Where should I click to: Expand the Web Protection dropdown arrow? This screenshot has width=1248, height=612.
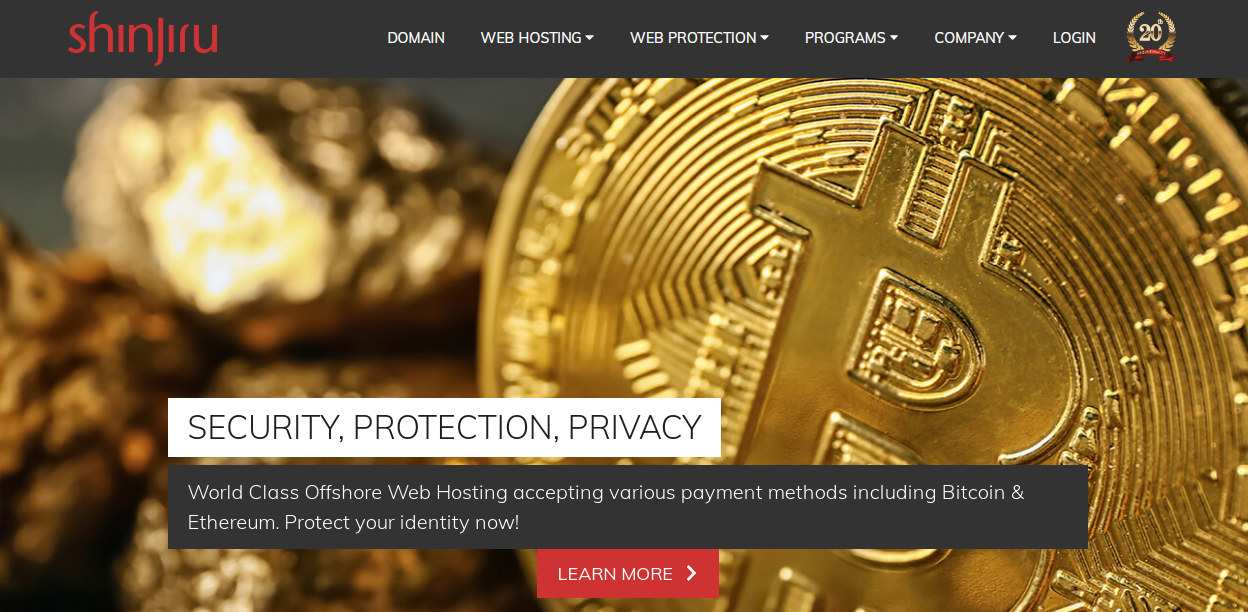[765, 38]
